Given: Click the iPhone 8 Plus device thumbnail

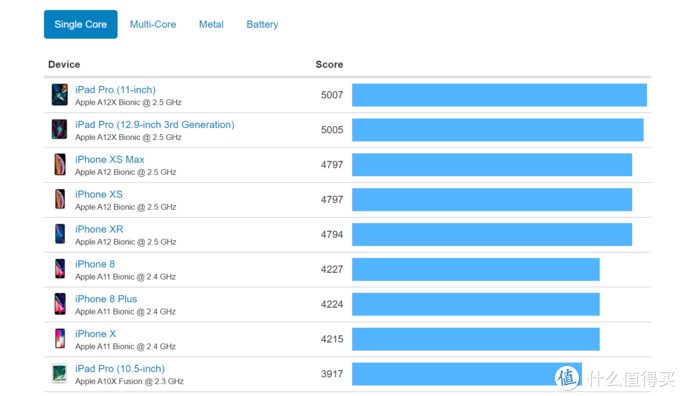Looking at the screenshot, I should point(60,304).
